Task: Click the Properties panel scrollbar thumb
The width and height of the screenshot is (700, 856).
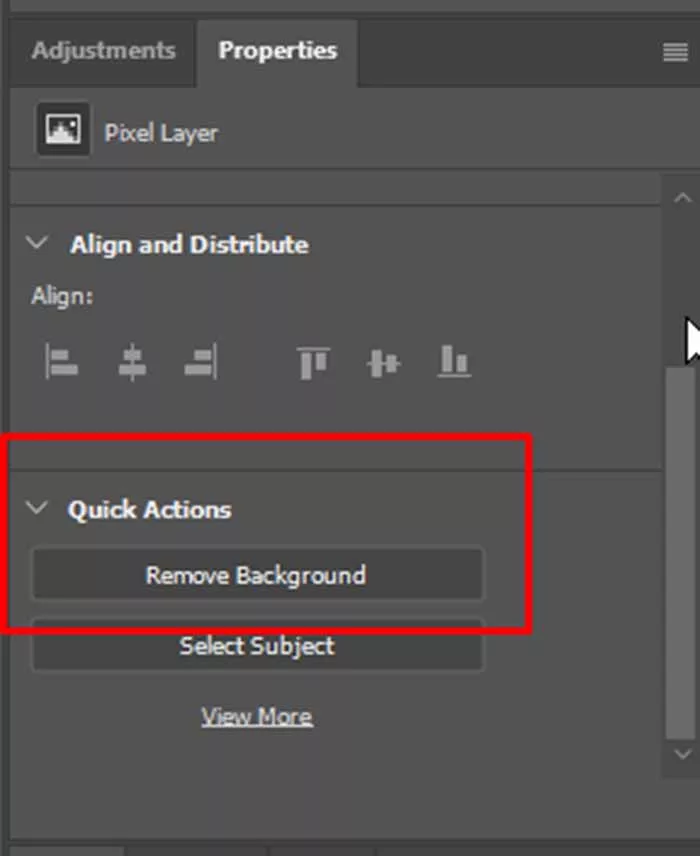Action: click(x=680, y=550)
